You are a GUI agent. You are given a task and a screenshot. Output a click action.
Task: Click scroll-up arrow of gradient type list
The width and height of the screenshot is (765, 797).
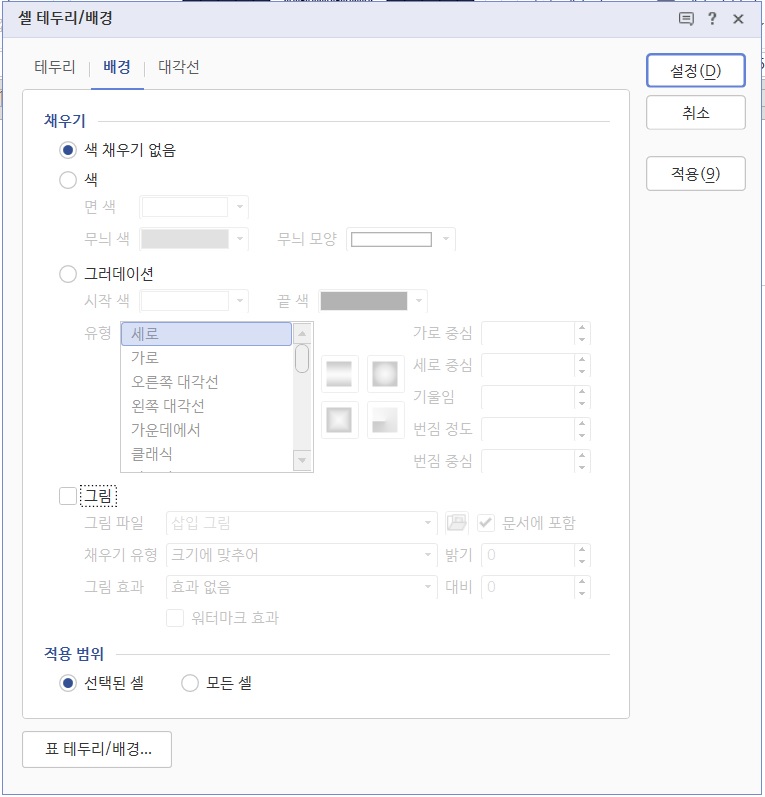302,333
